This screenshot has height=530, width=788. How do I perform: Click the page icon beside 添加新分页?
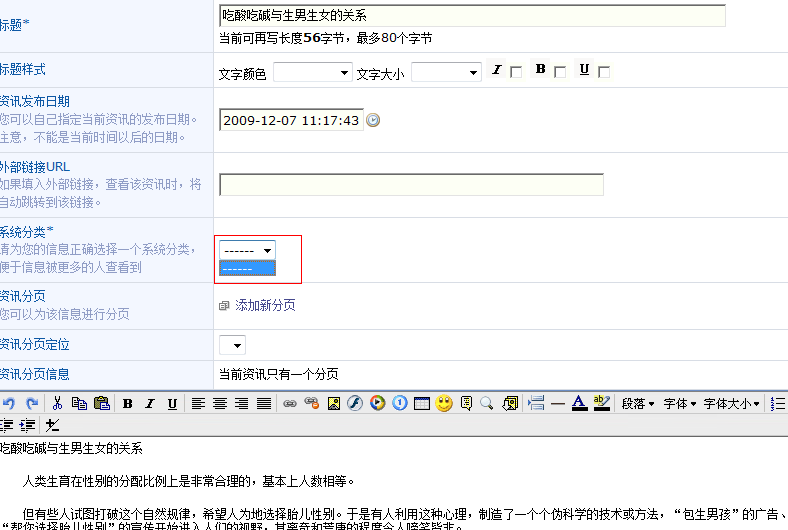(x=224, y=305)
